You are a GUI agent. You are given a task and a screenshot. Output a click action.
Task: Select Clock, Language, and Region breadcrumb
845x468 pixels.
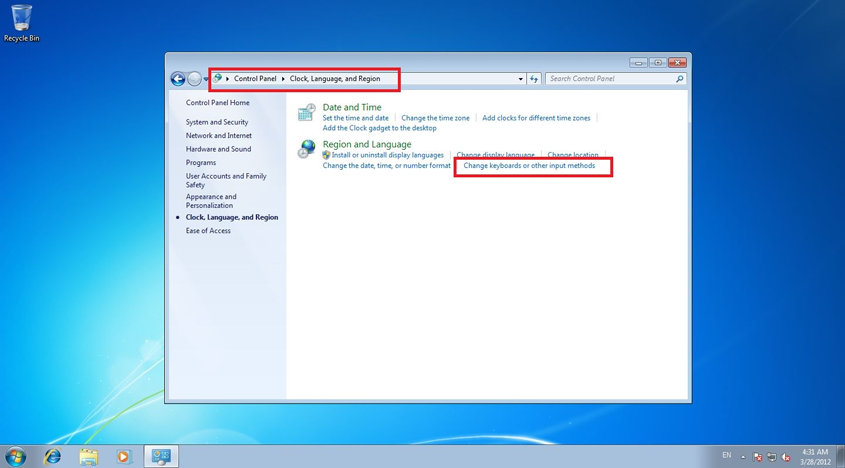335,79
